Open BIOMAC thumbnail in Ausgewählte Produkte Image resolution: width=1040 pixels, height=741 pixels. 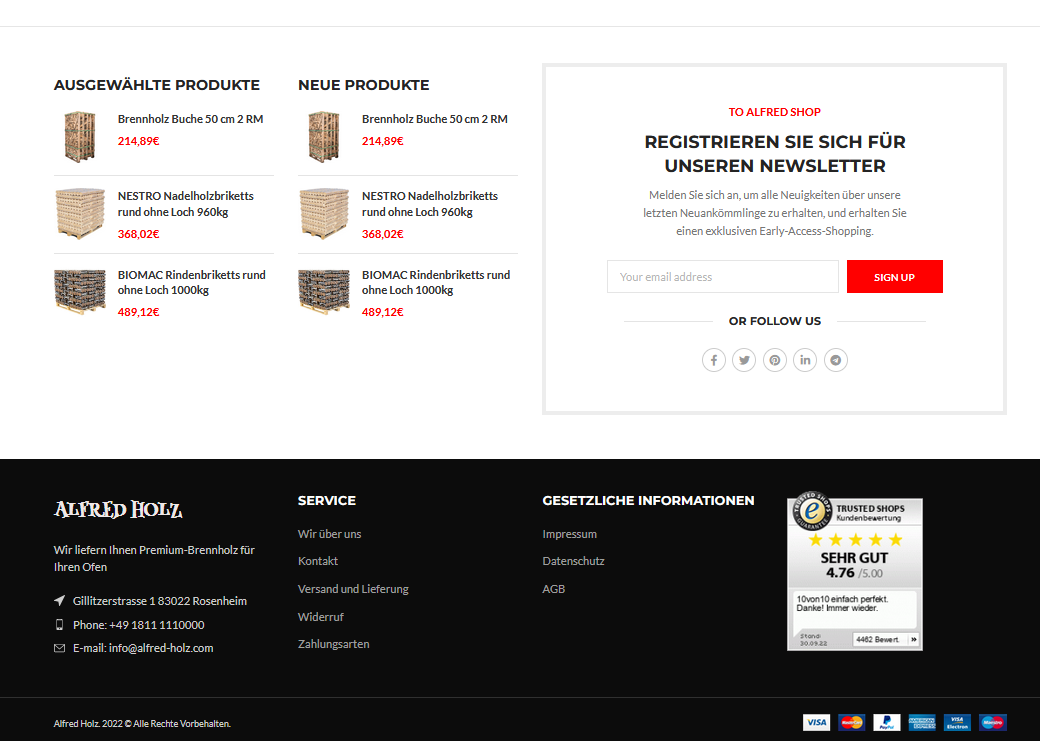pos(80,291)
